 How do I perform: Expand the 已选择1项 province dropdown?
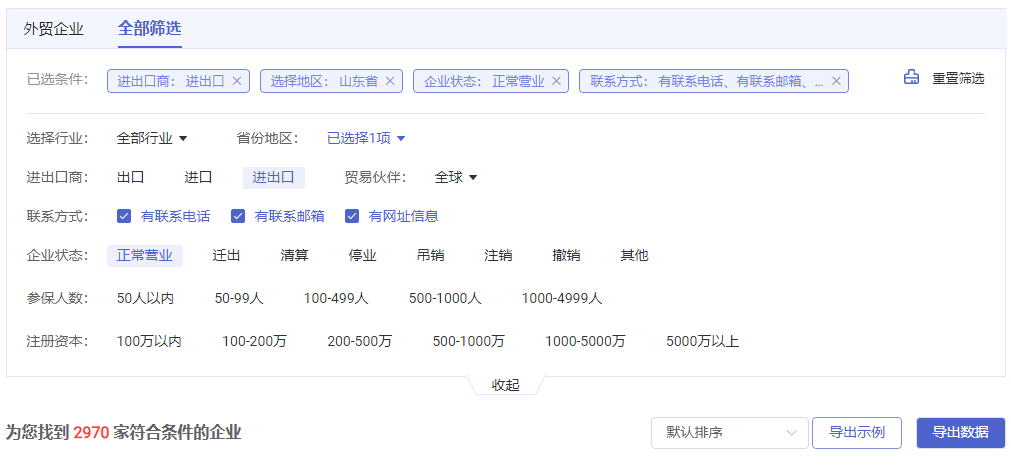pyautogui.click(x=366, y=138)
